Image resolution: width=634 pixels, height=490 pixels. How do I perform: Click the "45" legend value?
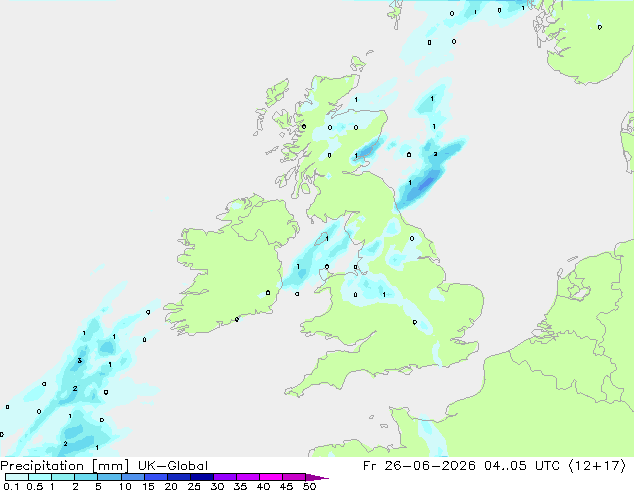(x=286, y=486)
